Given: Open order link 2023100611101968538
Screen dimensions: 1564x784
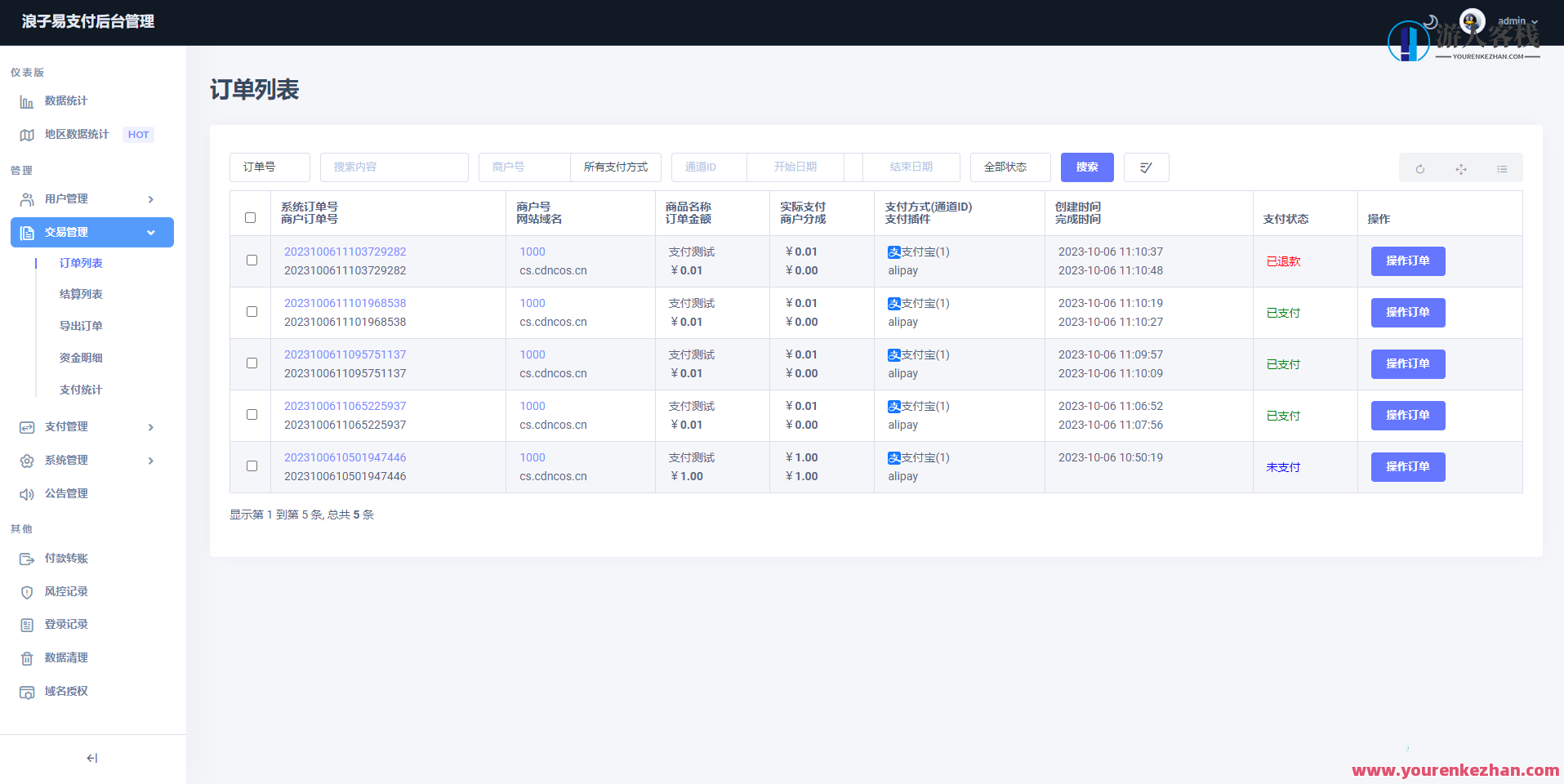Looking at the screenshot, I should (x=345, y=303).
